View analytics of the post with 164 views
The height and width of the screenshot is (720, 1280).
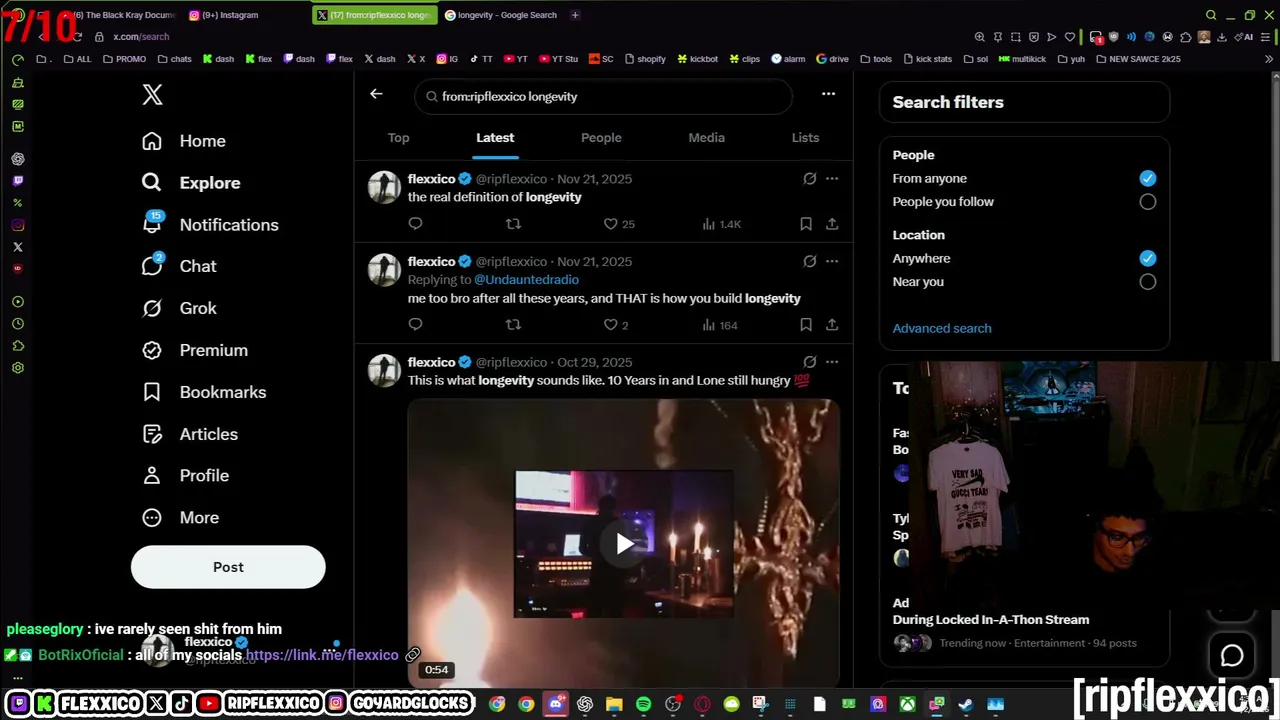[719, 324]
